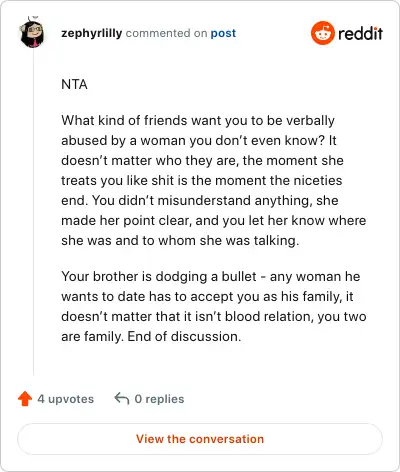Click the reddit wordmark text

coord(361,33)
